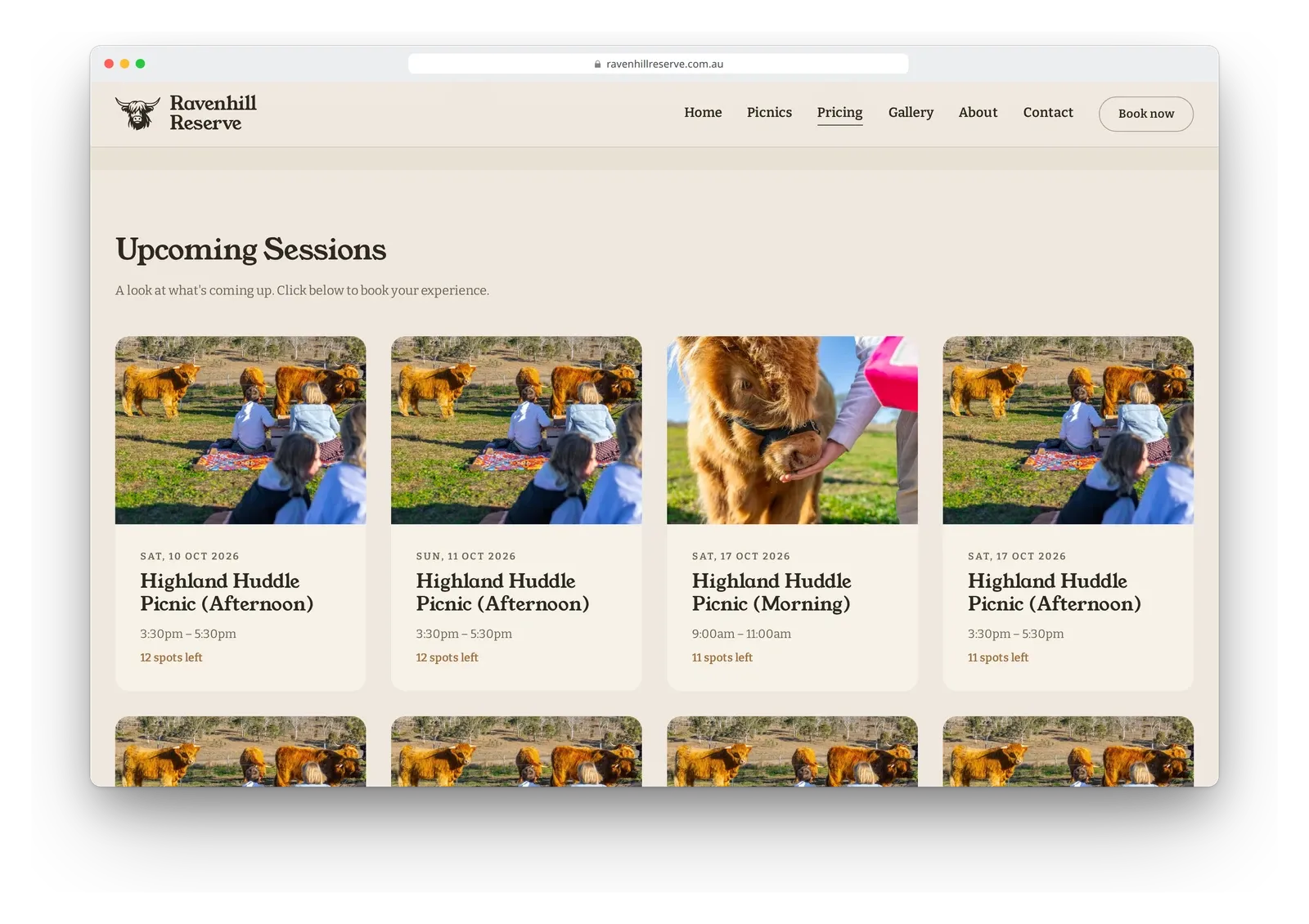
Task: Click 12 spots left under Sun 11 Oct
Action: pos(447,657)
